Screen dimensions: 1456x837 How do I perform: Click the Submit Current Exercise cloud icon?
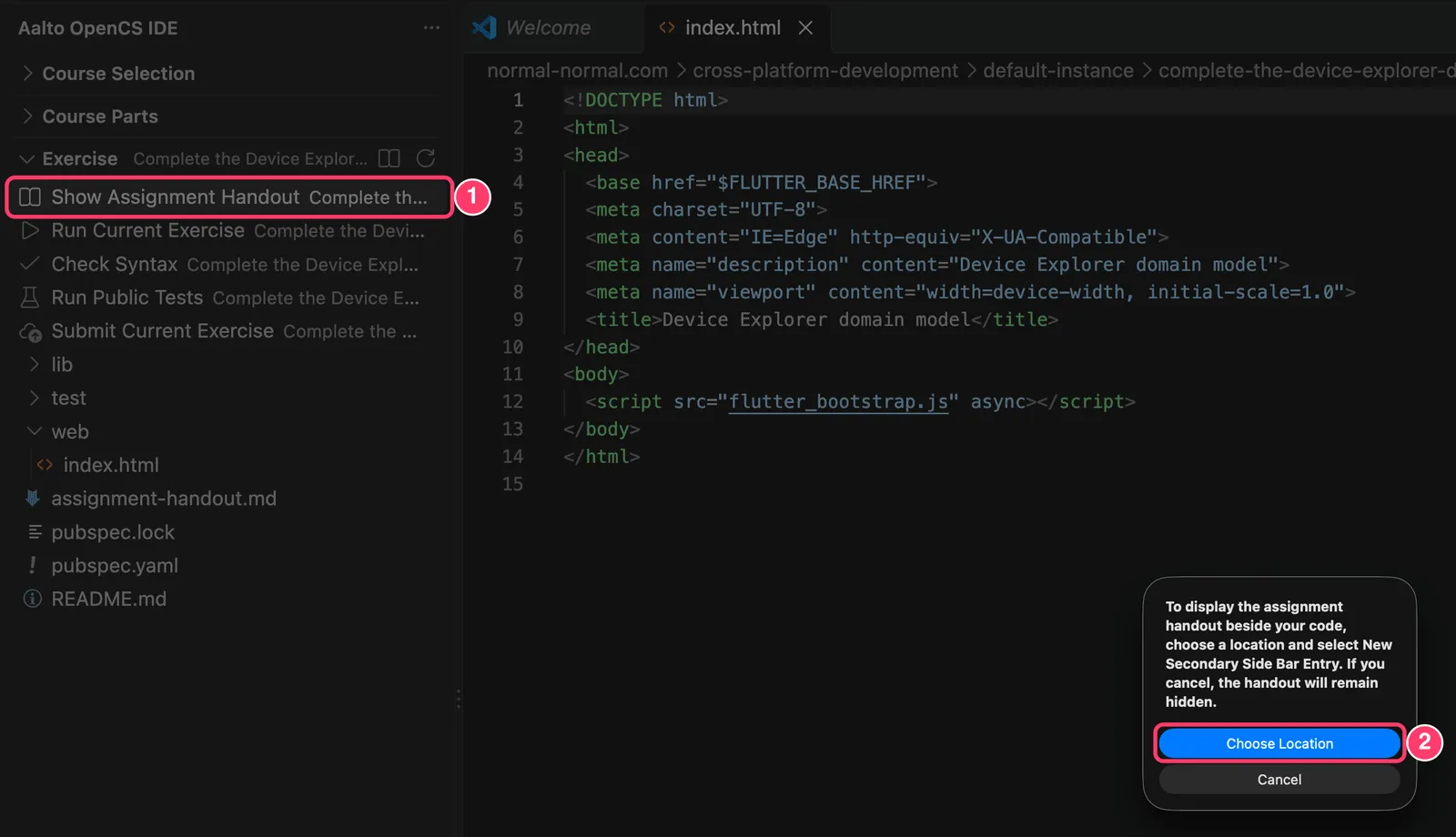(30, 332)
